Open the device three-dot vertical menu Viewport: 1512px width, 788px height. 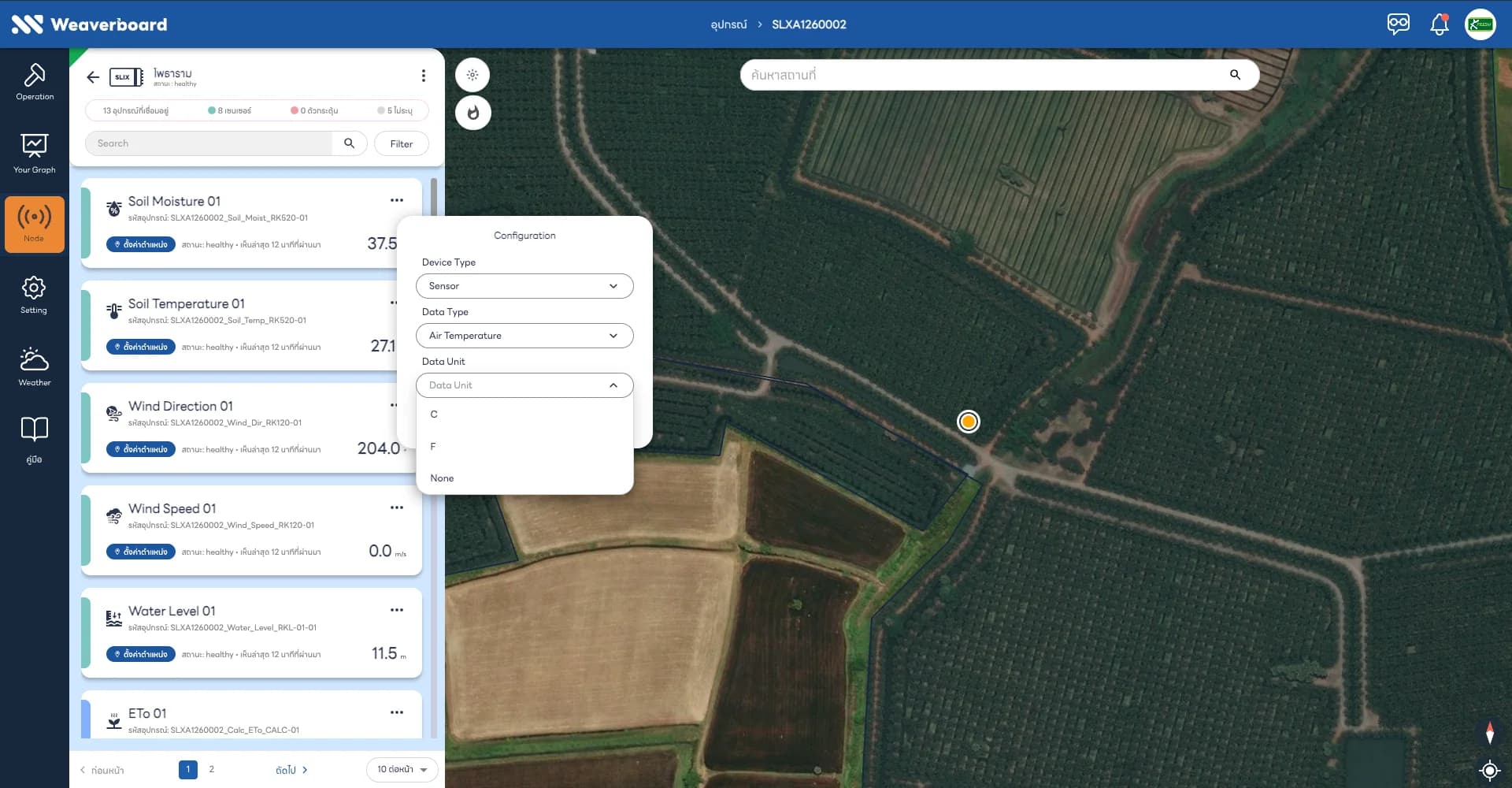pos(424,76)
